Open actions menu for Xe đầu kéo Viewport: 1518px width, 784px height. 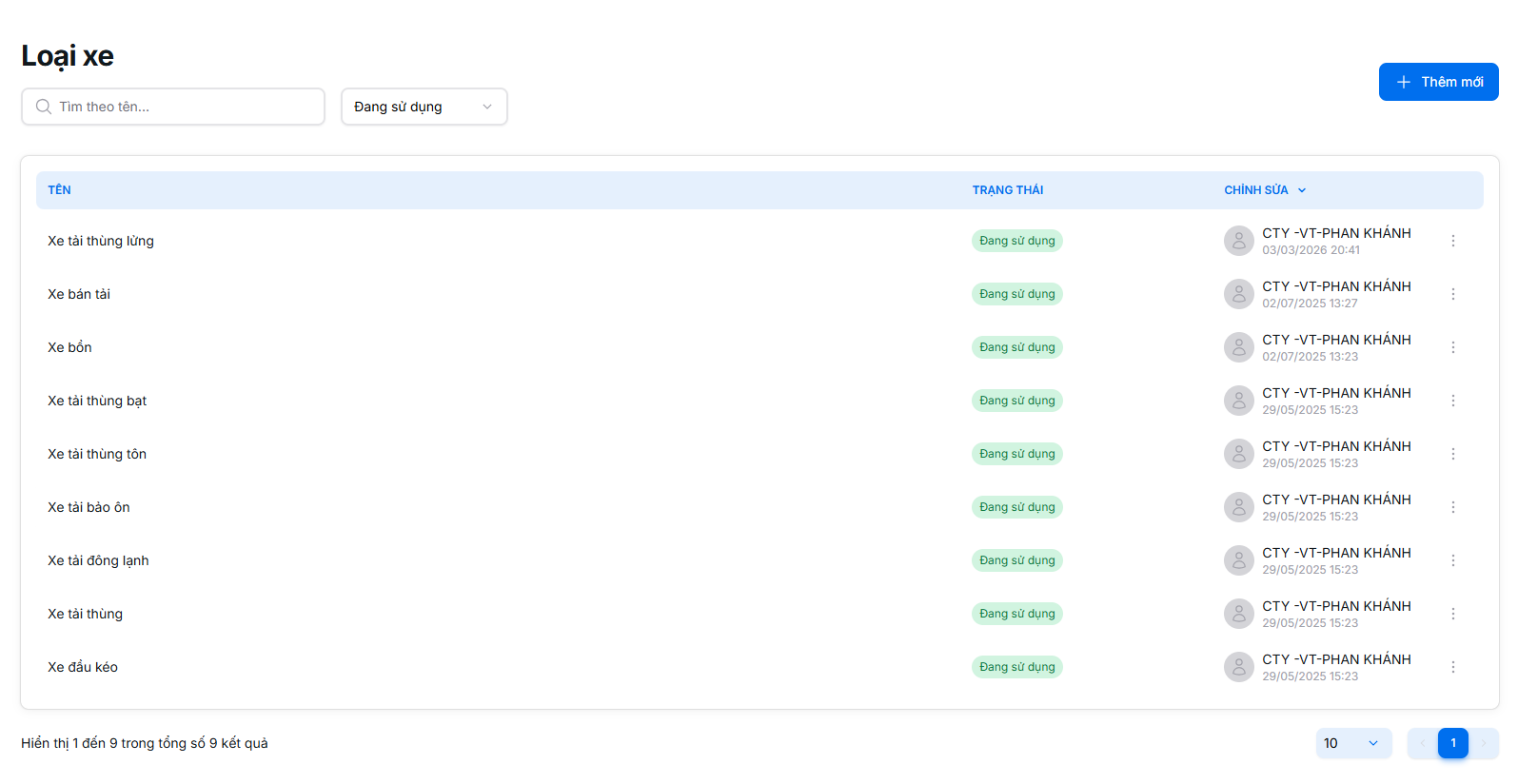click(x=1452, y=668)
